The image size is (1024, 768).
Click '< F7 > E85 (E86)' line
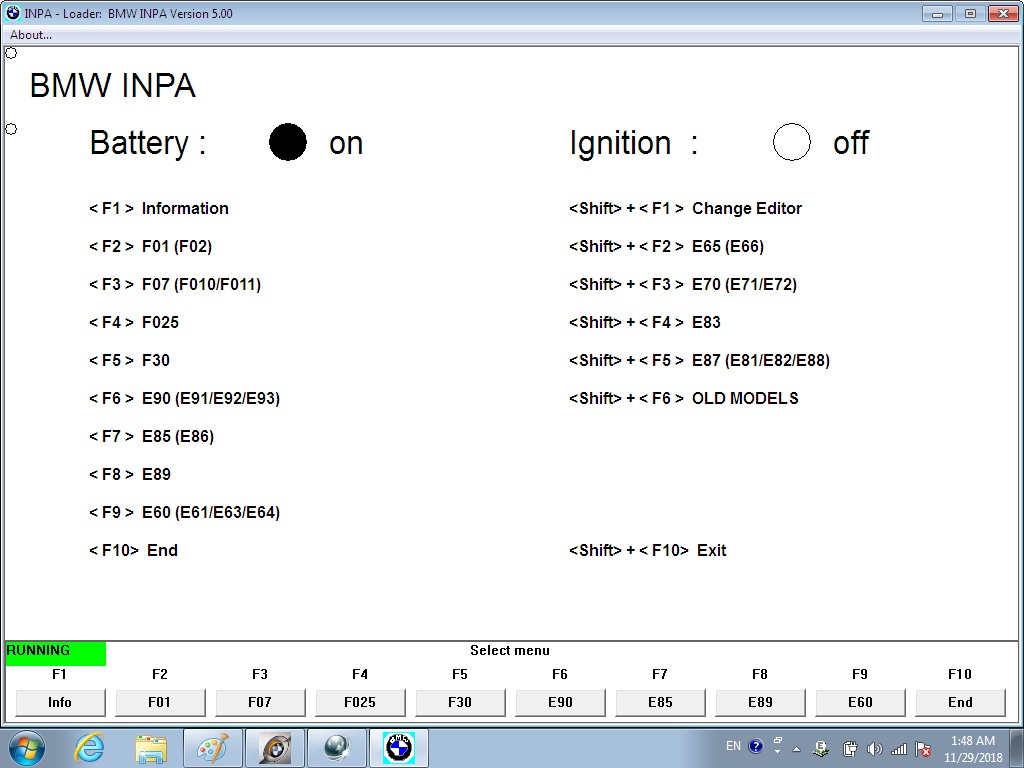pos(152,436)
